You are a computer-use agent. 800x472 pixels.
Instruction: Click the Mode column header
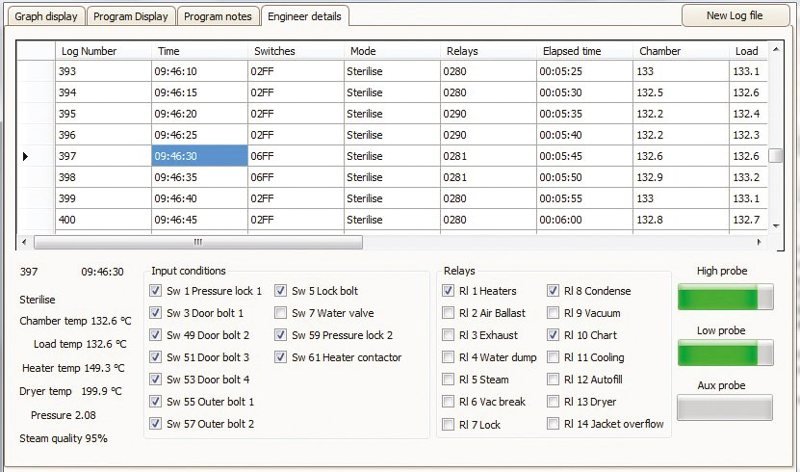click(x=392, y=51)
